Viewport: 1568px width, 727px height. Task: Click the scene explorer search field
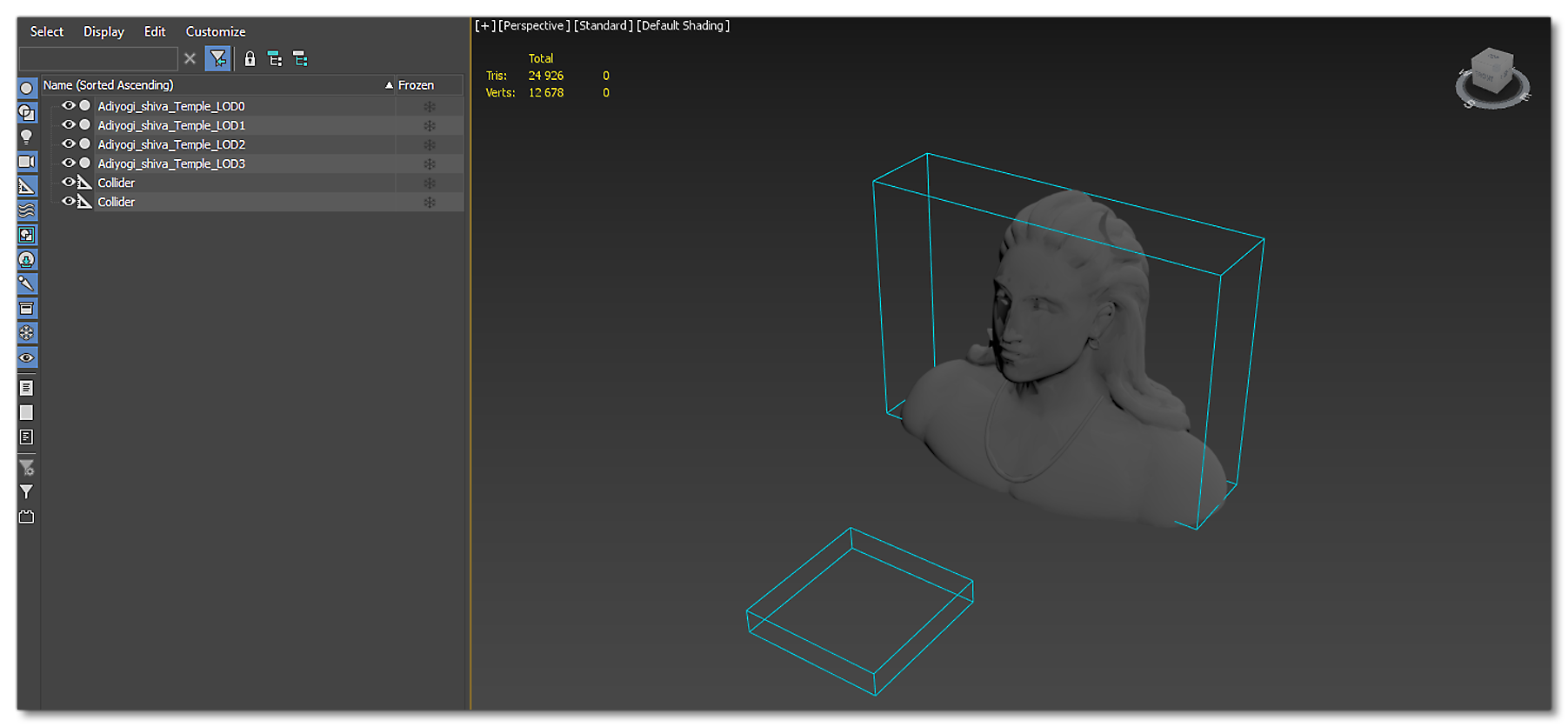click(98, 59)
